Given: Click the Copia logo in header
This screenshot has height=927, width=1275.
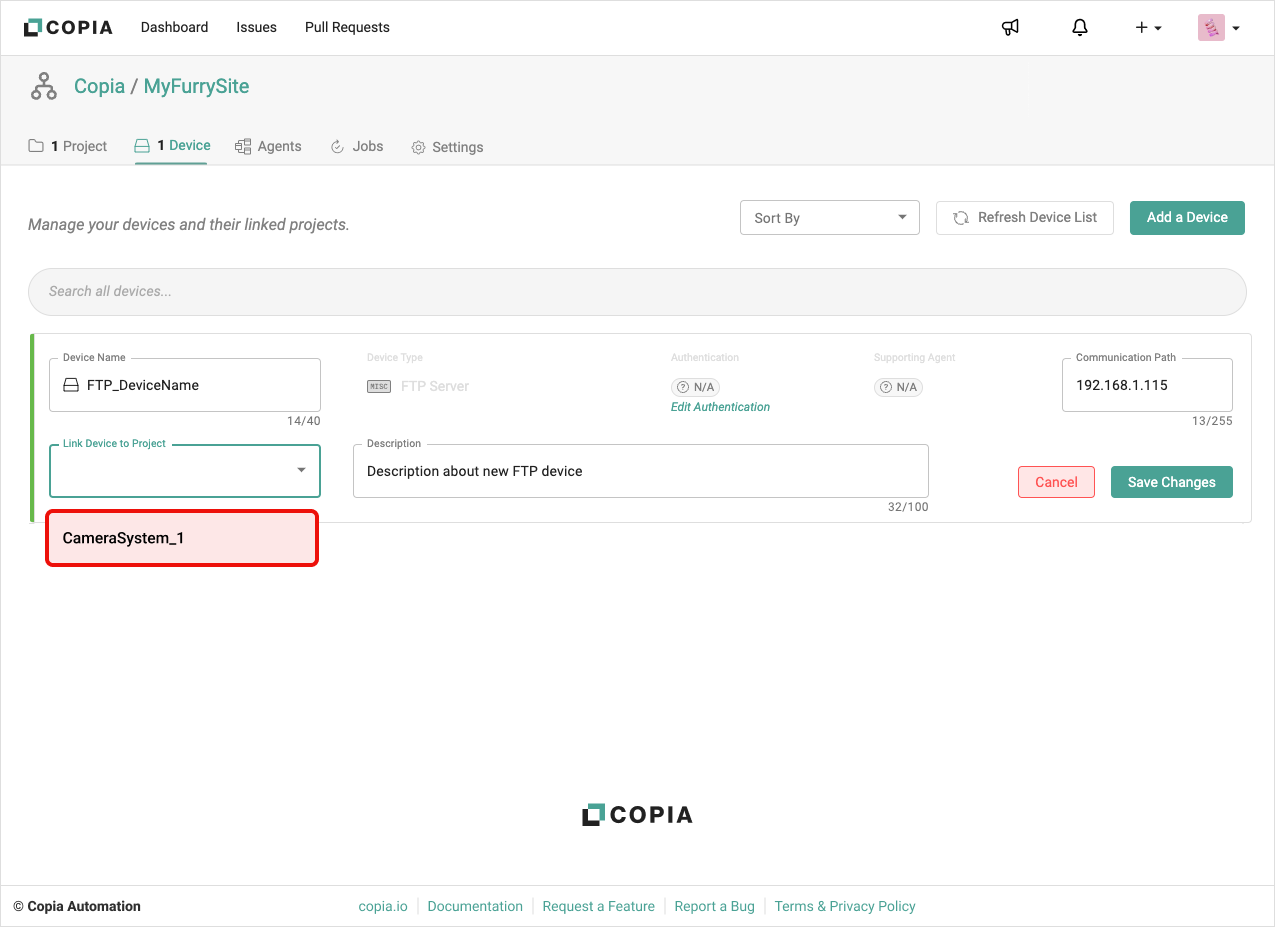Looking at the screenshot, I should 68,28.
